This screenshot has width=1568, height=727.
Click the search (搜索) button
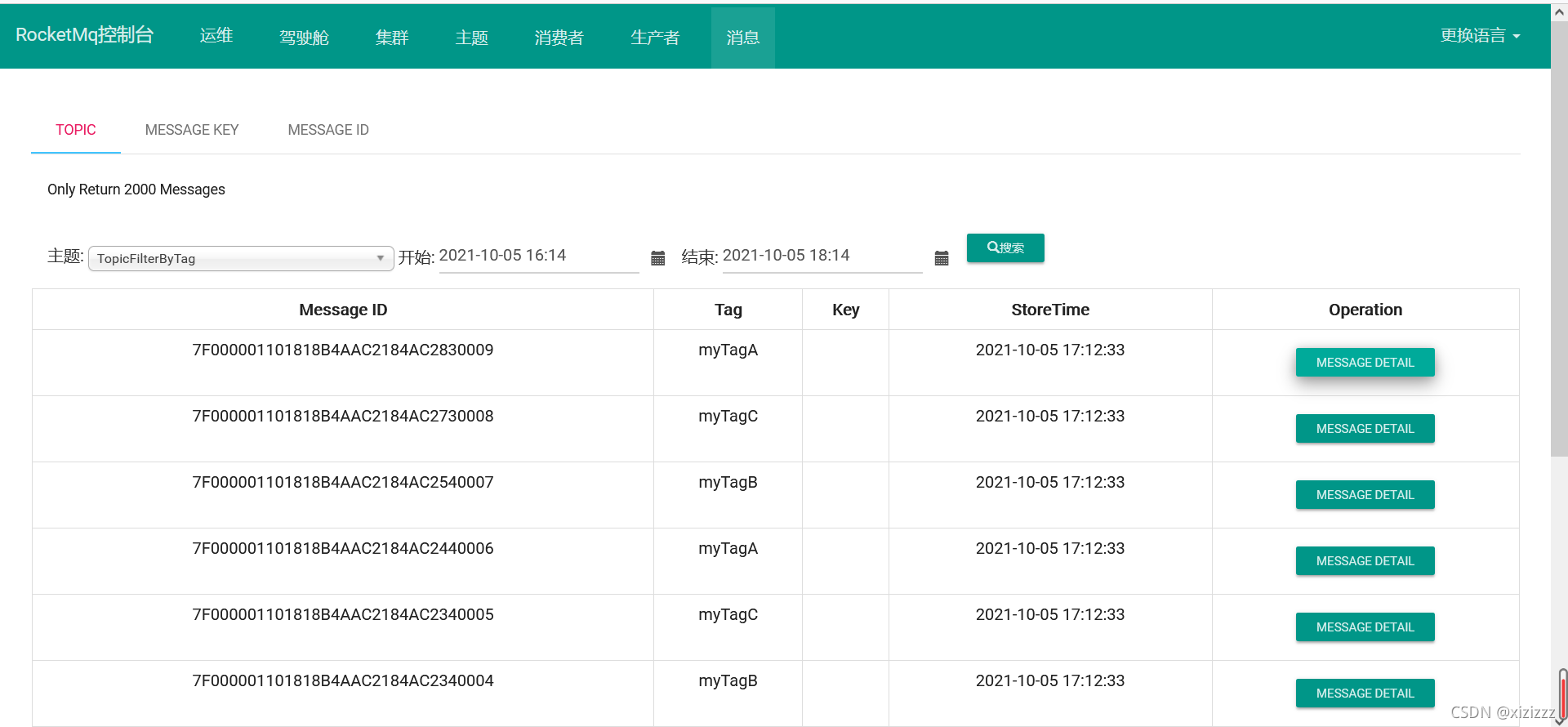pyautogui.click(x=1005, y=248)
